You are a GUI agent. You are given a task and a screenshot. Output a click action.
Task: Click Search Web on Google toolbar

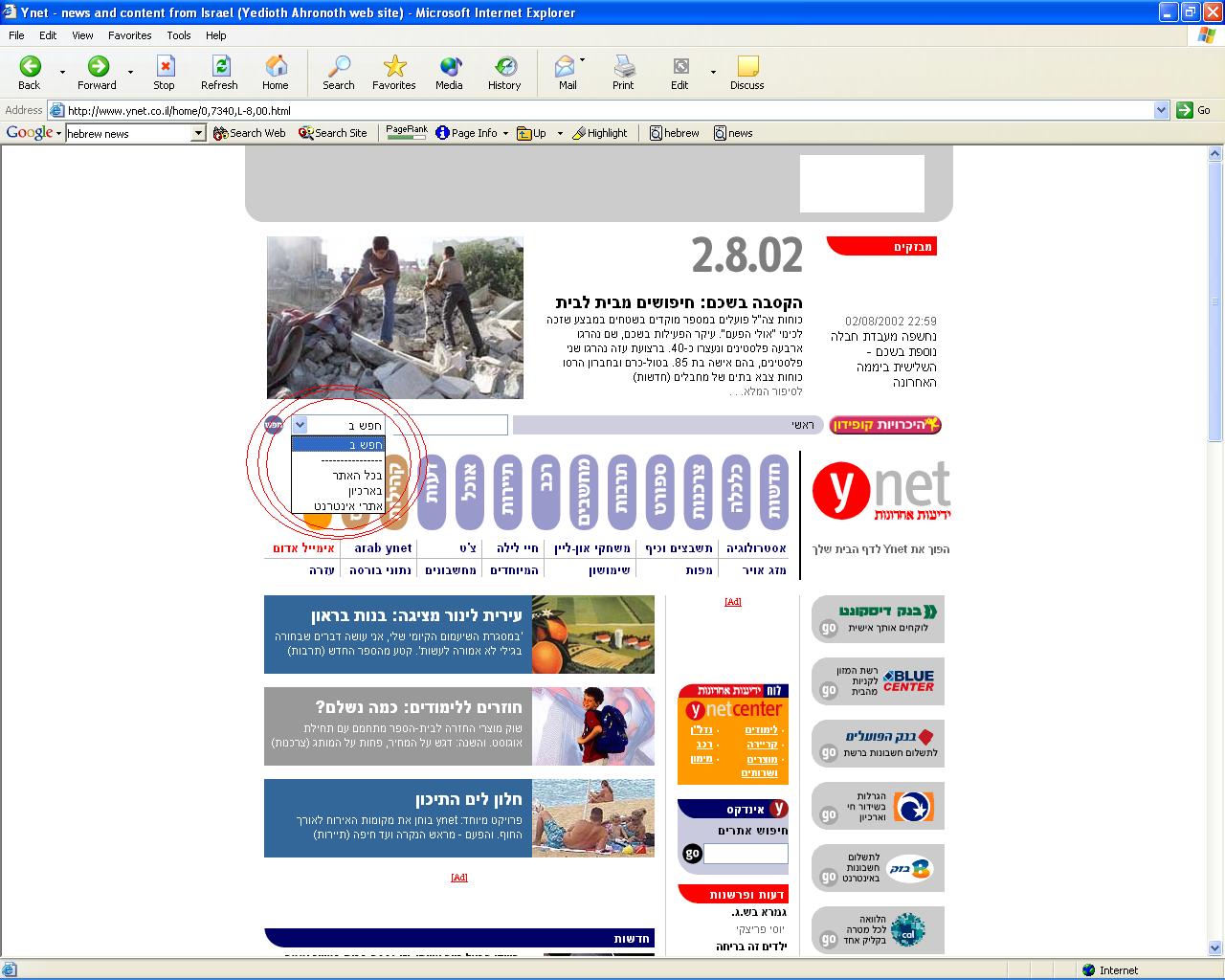[x=250, y=133]
